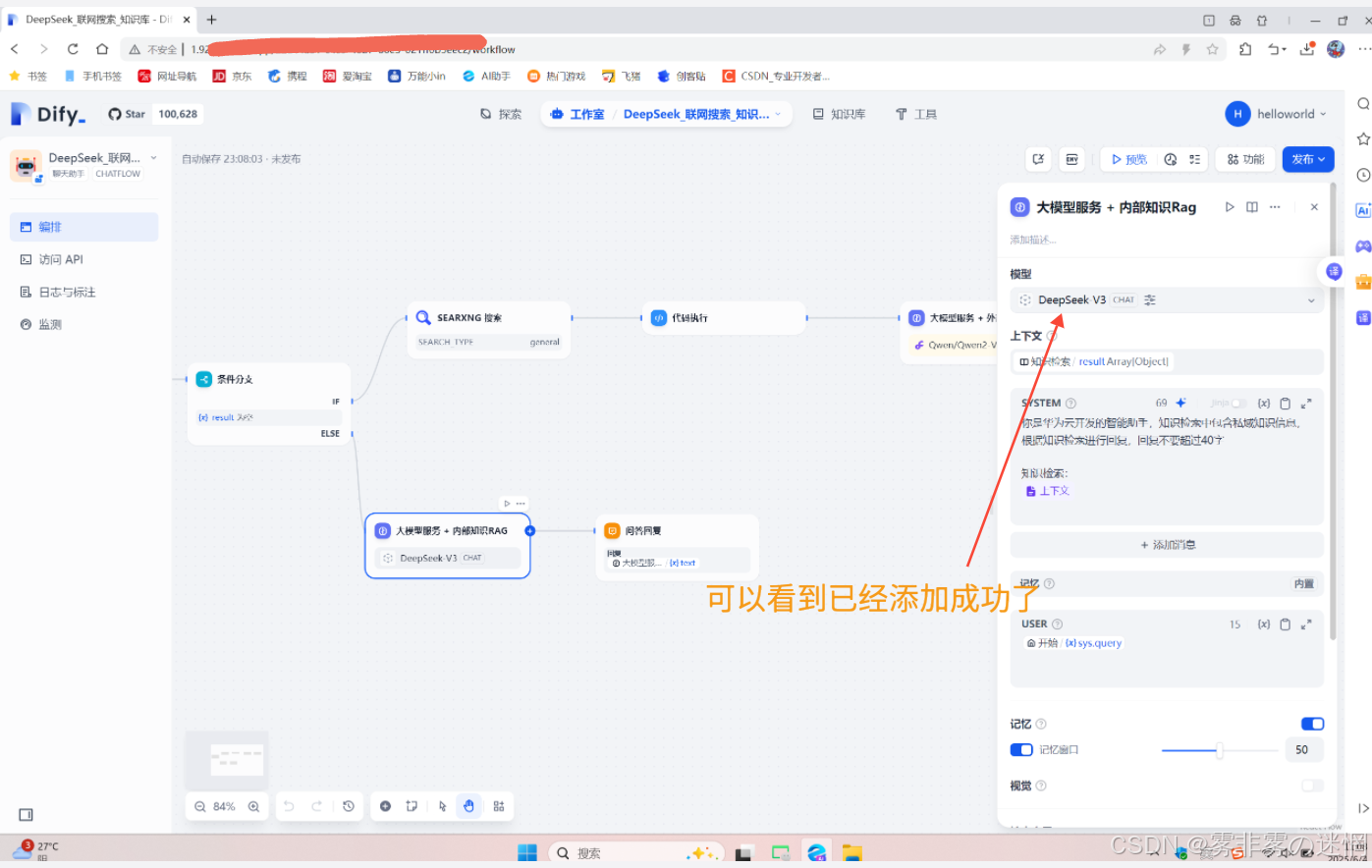
Task: Click the 预览 preview button
Action: point(1128,159)
